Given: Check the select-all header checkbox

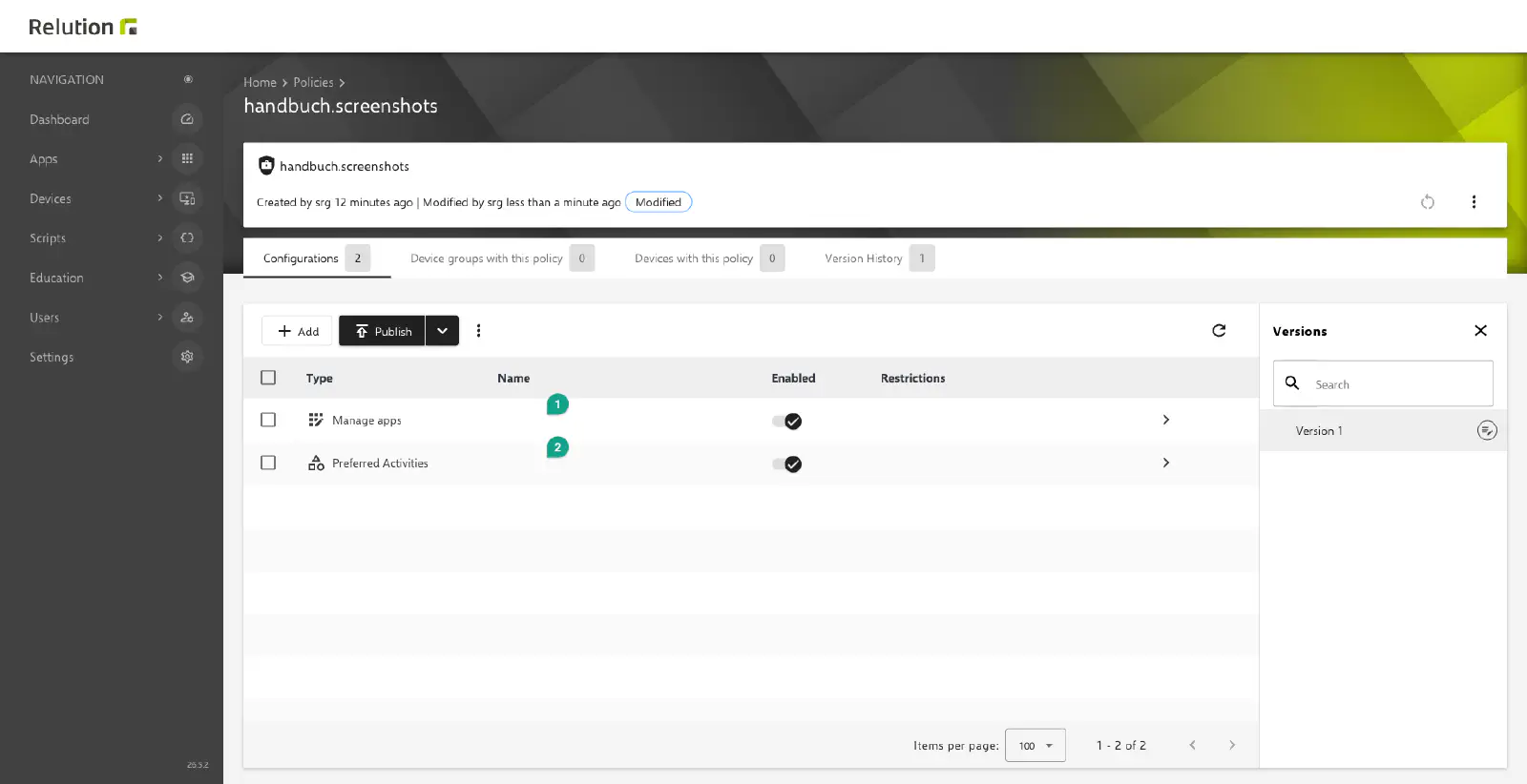Looking at the screenshot, I should (268, 378).
